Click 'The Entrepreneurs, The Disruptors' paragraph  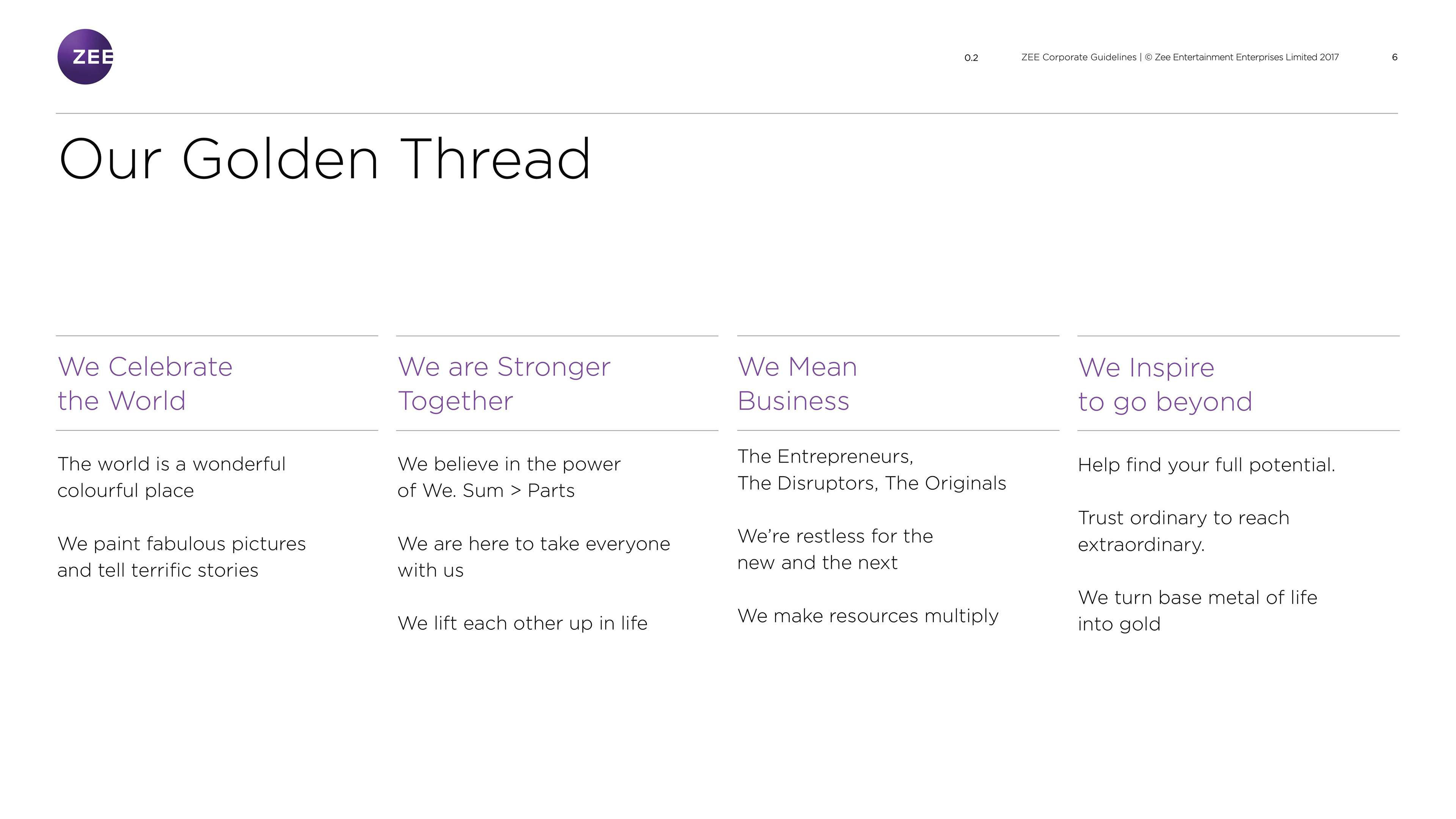871,470
